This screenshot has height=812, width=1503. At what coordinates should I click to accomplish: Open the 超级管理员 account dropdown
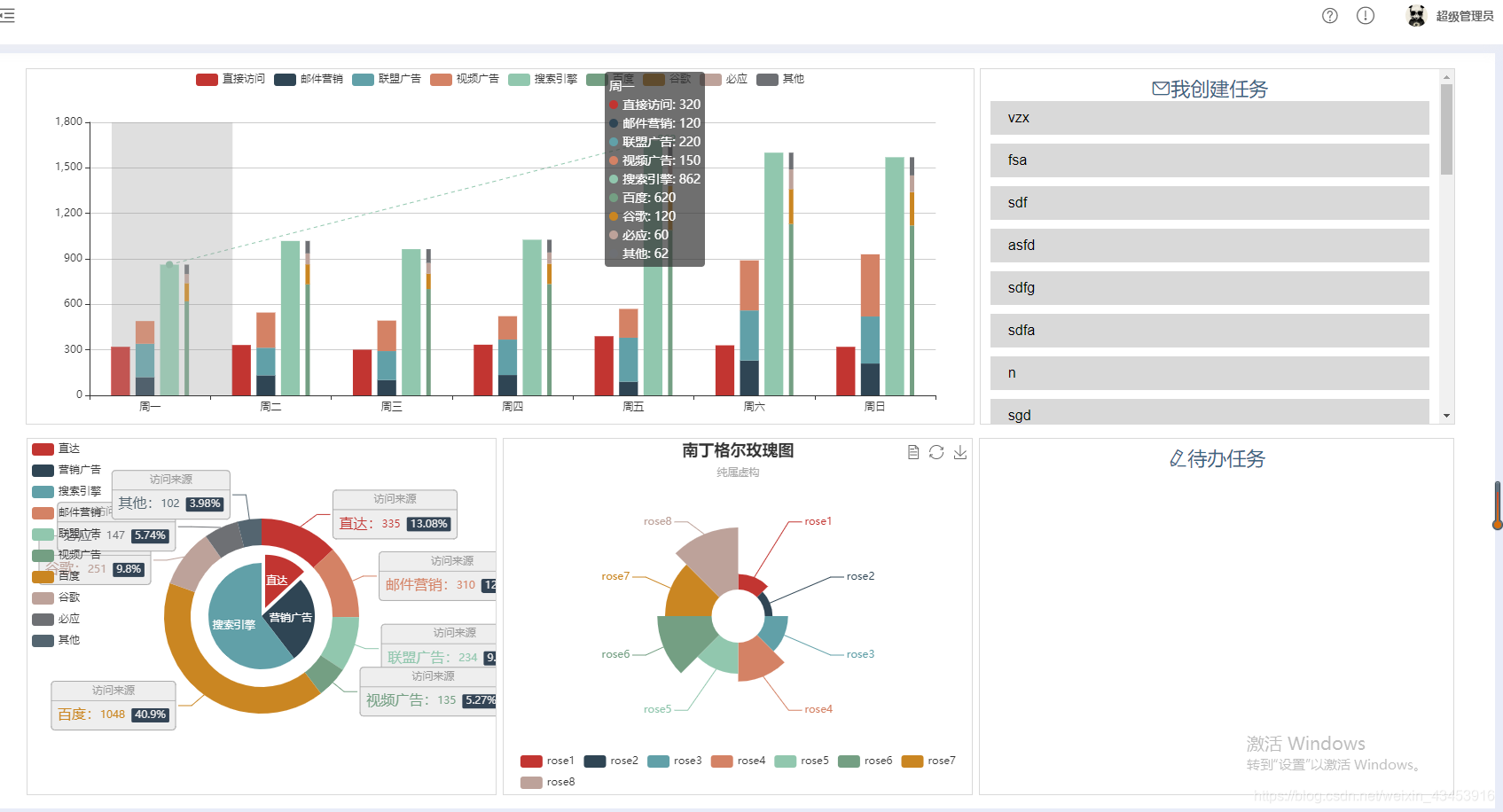pyautogui.click(x=1465, y=16)
